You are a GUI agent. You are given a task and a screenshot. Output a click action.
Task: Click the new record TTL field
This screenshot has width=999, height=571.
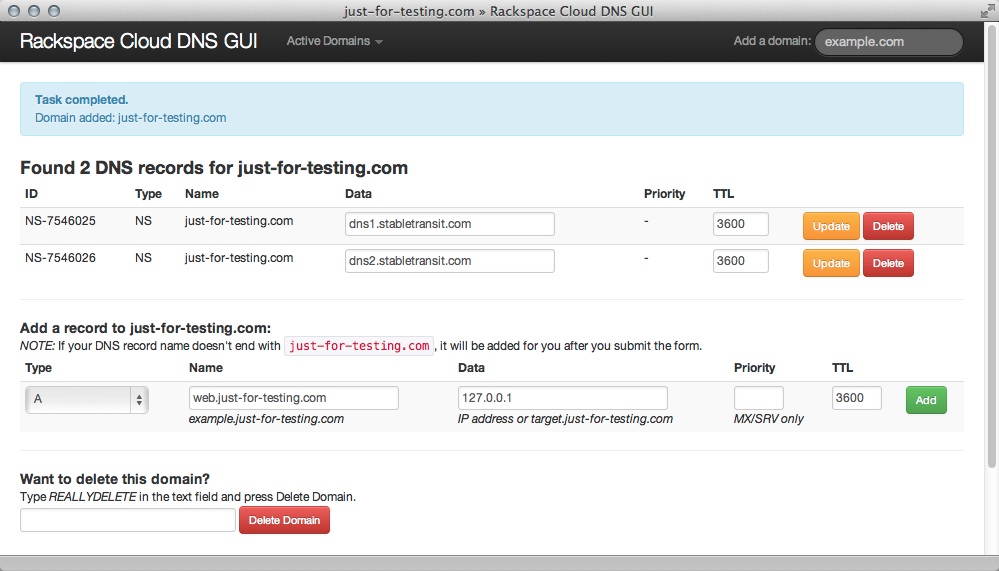click(856, 398)
